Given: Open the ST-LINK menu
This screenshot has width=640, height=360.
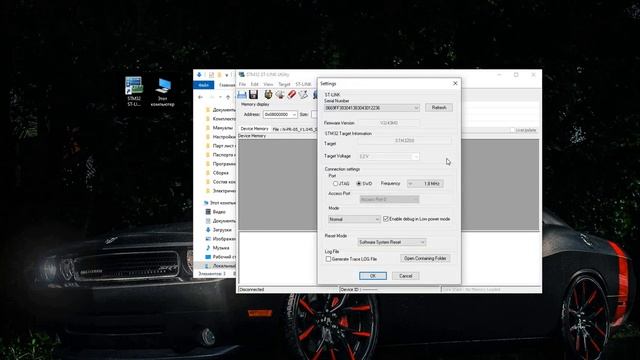Looking at the screenshot, I should pyautogui.click(x=303, y=84).
